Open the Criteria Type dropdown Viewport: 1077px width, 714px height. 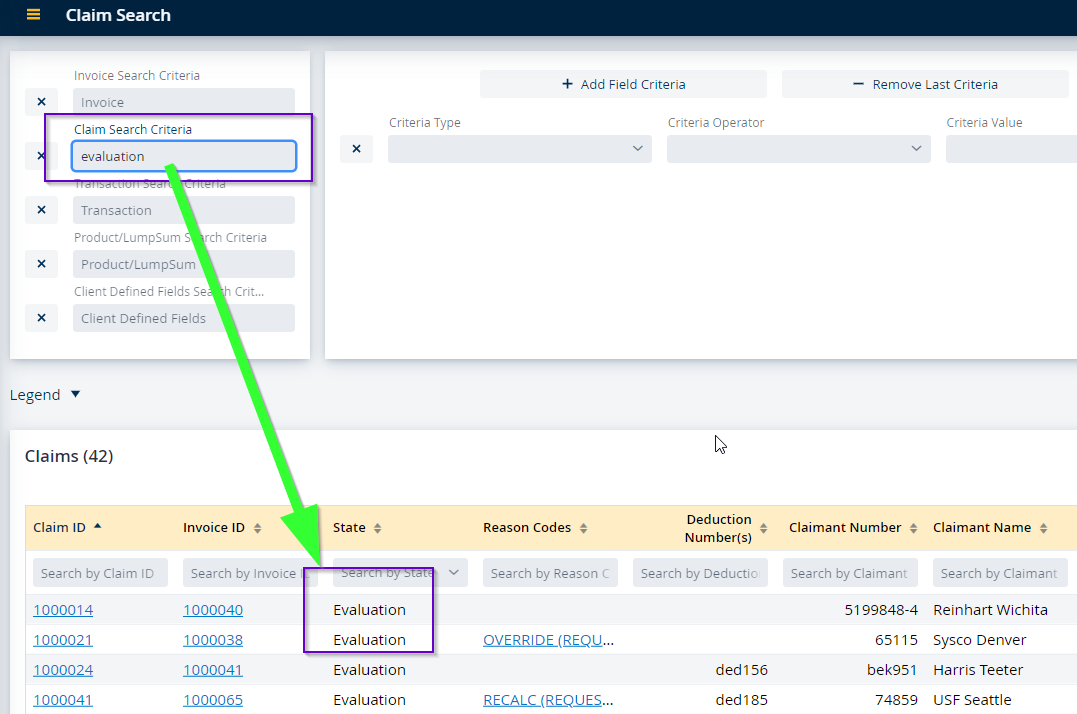pyautogui.click(x=519, y=149)
